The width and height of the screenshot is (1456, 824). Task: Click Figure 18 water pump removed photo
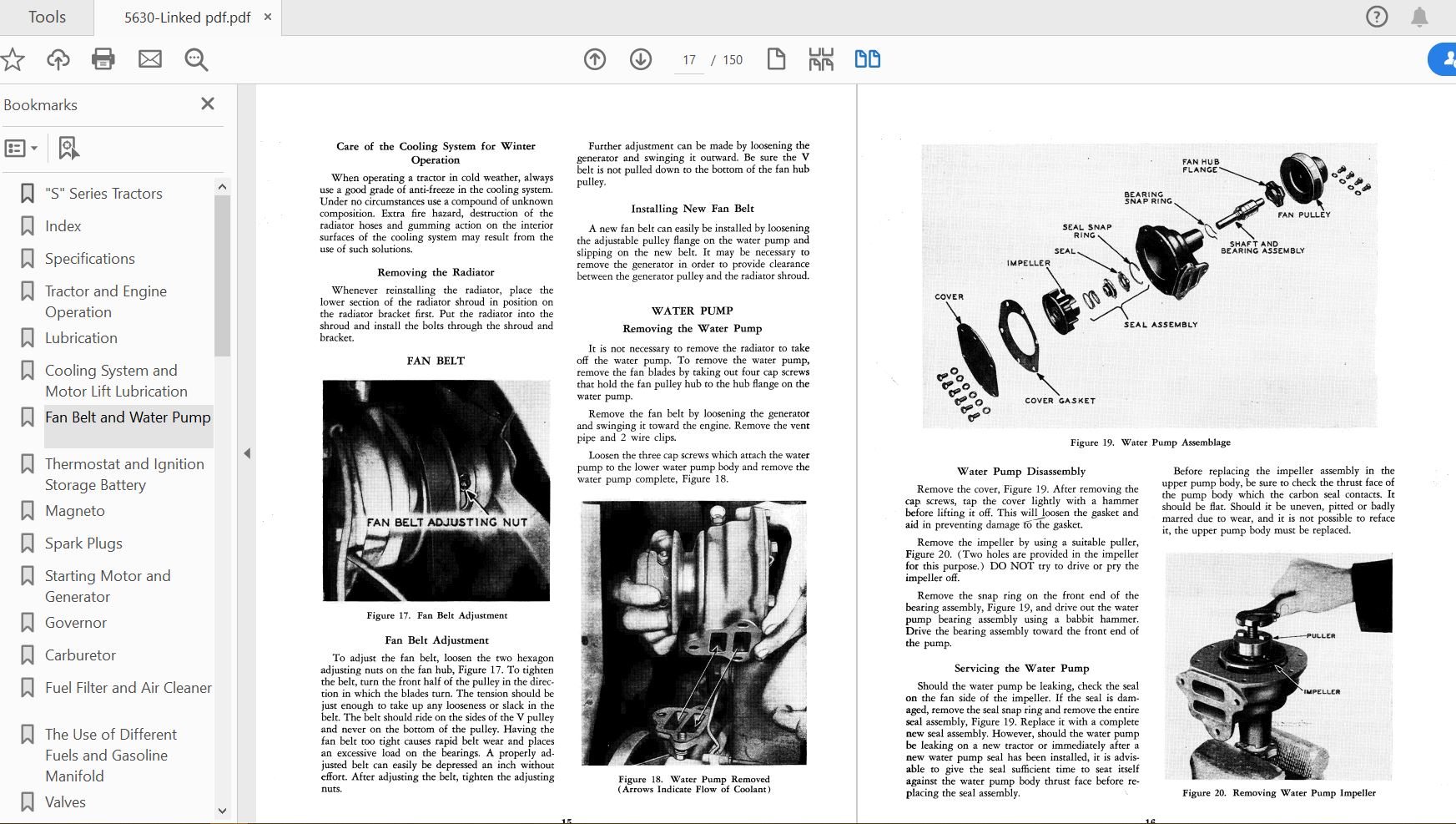694,633
